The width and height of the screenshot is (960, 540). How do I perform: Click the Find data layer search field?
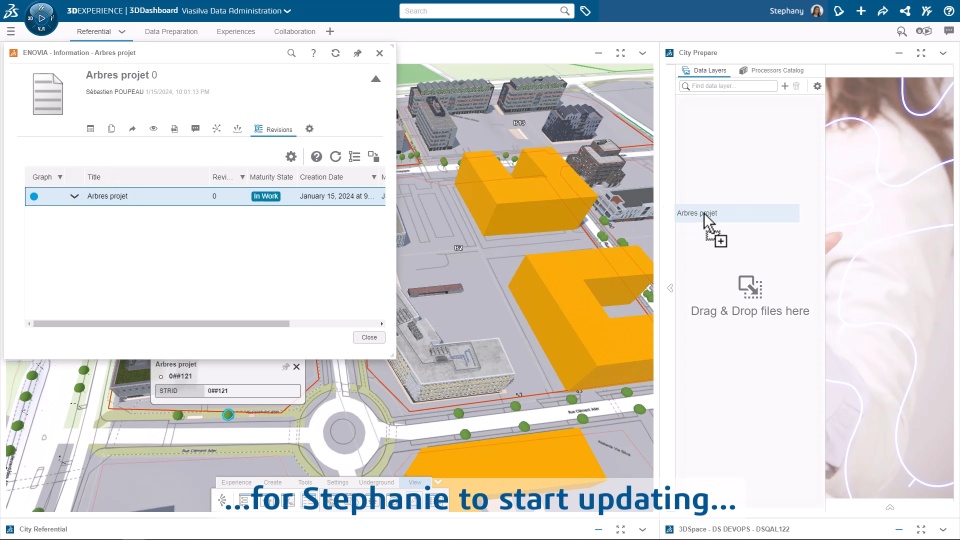tap(728, 86)
